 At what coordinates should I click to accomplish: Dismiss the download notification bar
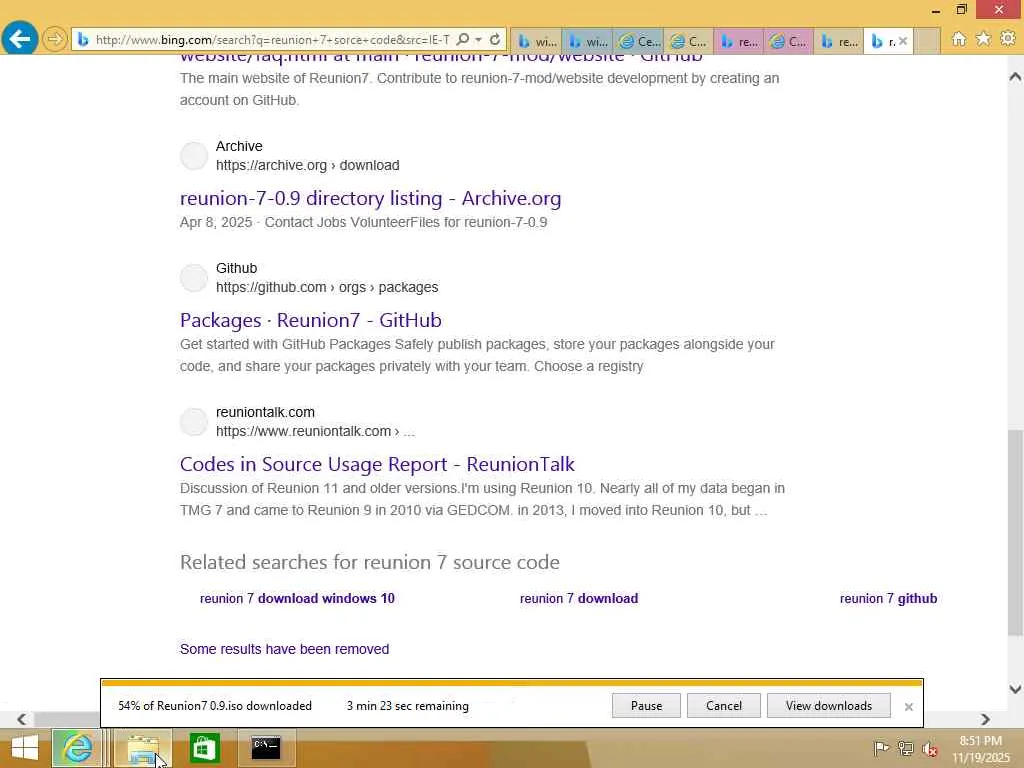point(908,707)
